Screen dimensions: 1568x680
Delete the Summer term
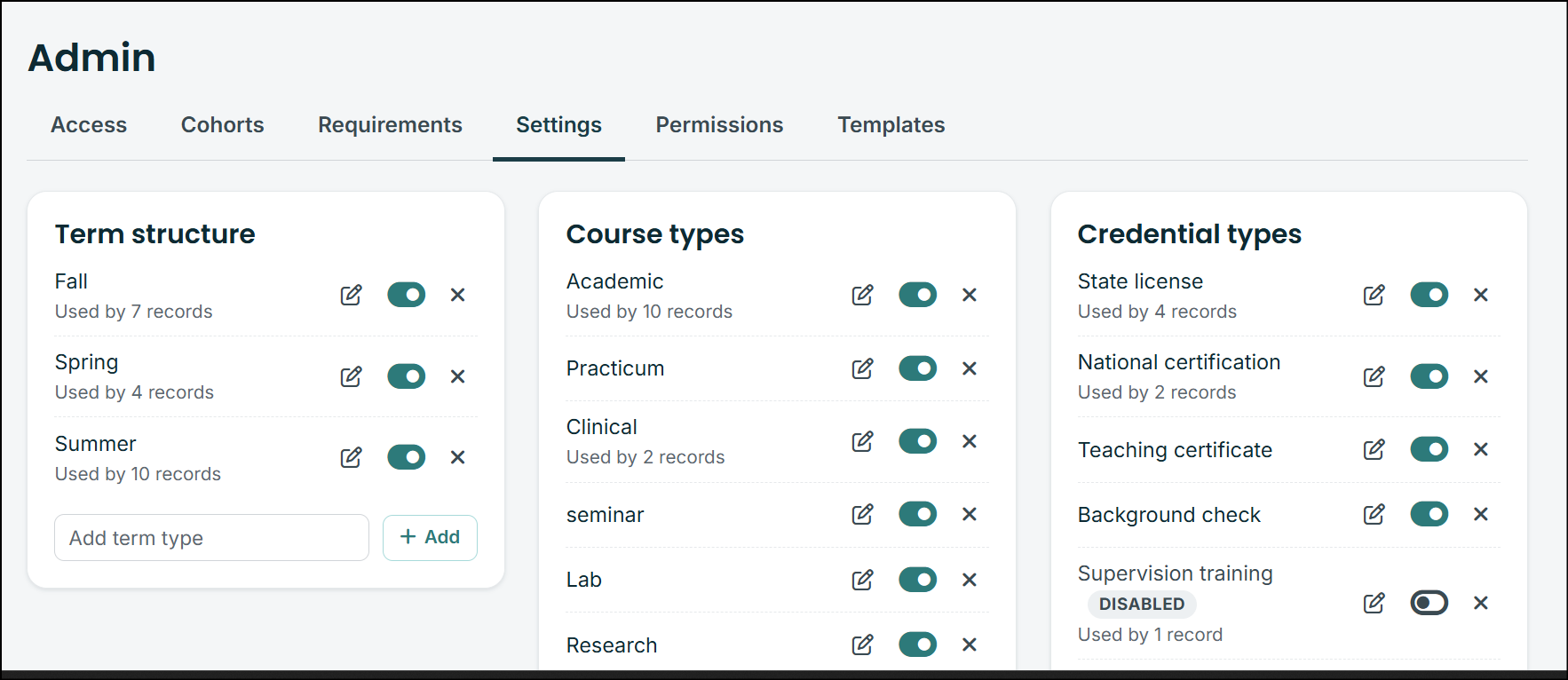(x=458, y=457)
